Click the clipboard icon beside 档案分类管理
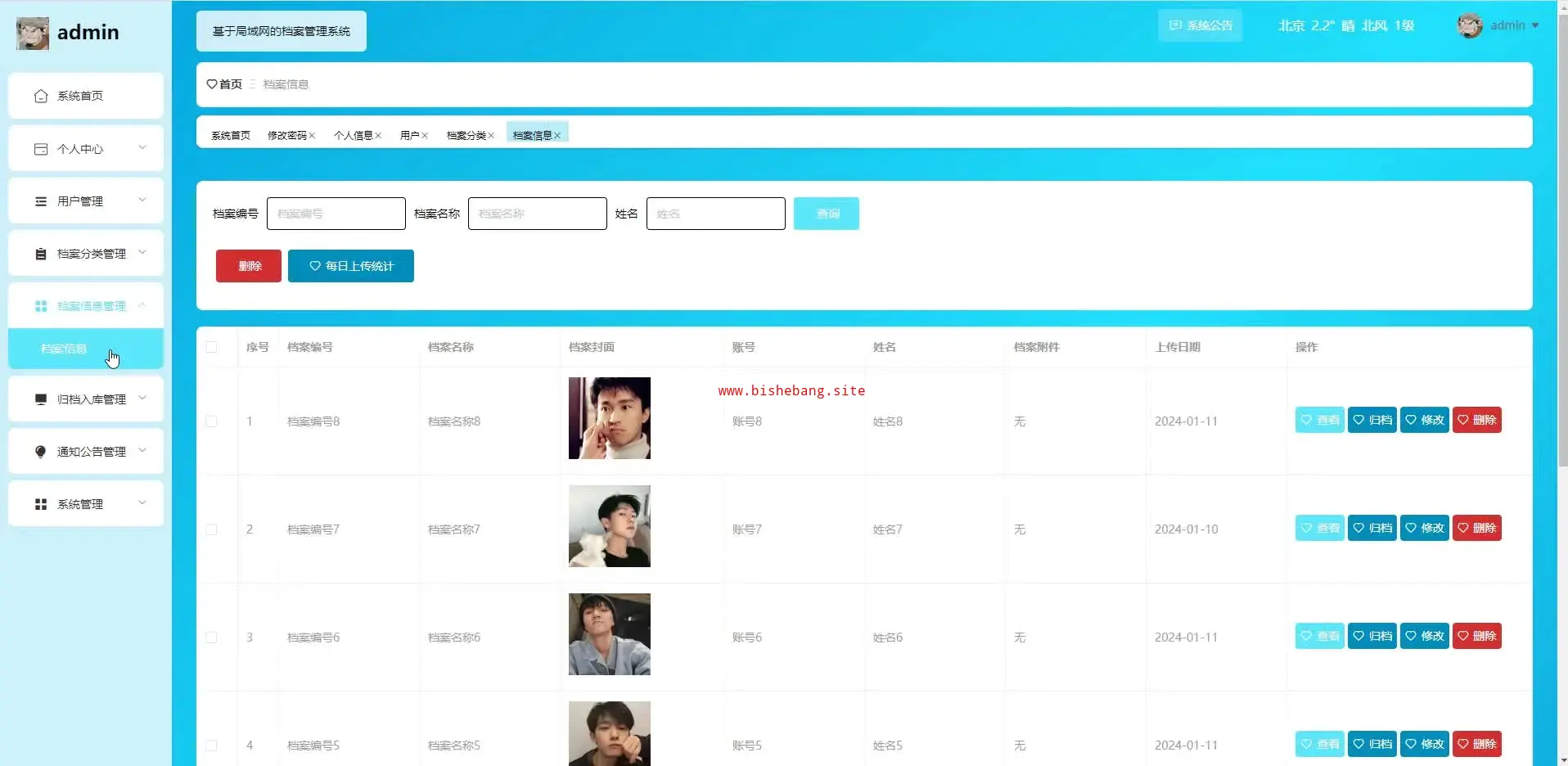This screenshot has height=766, width=1568. (41, 254)
